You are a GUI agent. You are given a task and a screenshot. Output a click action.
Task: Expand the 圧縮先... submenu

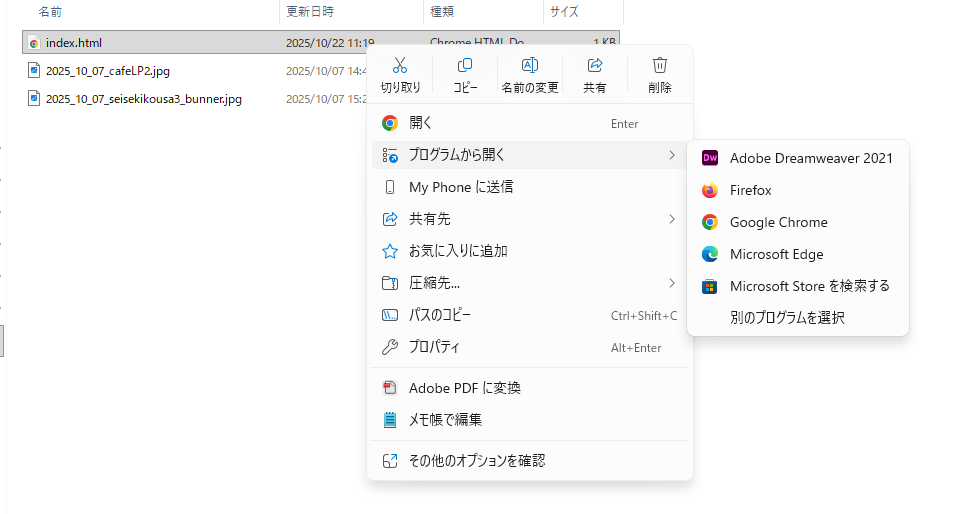[x=672, y=283]
